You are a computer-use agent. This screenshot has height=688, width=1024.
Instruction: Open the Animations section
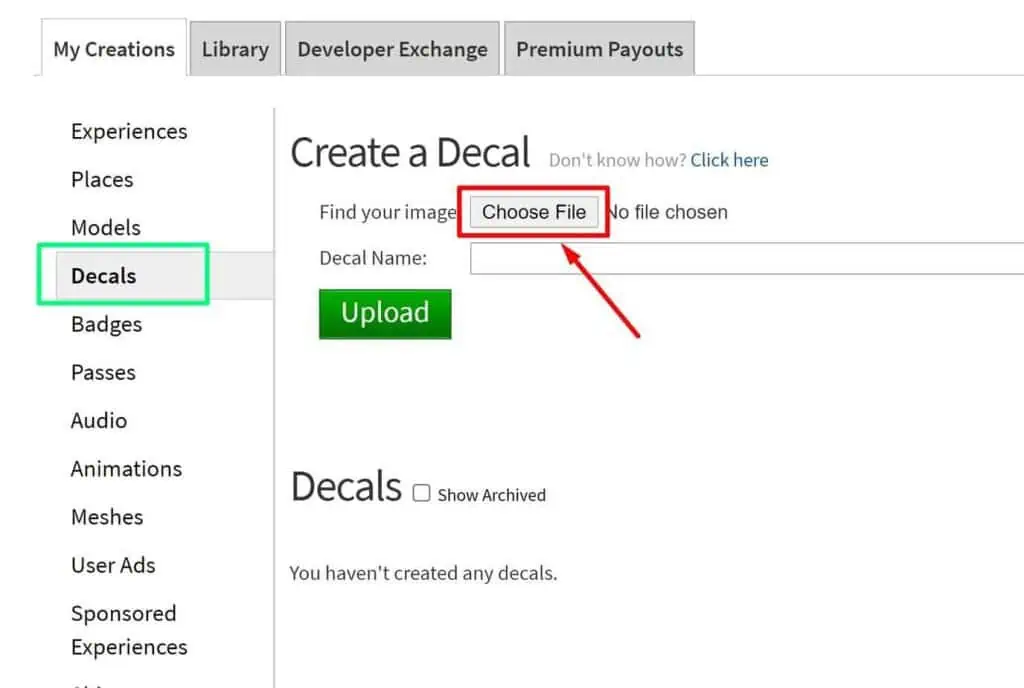[126, 468]
